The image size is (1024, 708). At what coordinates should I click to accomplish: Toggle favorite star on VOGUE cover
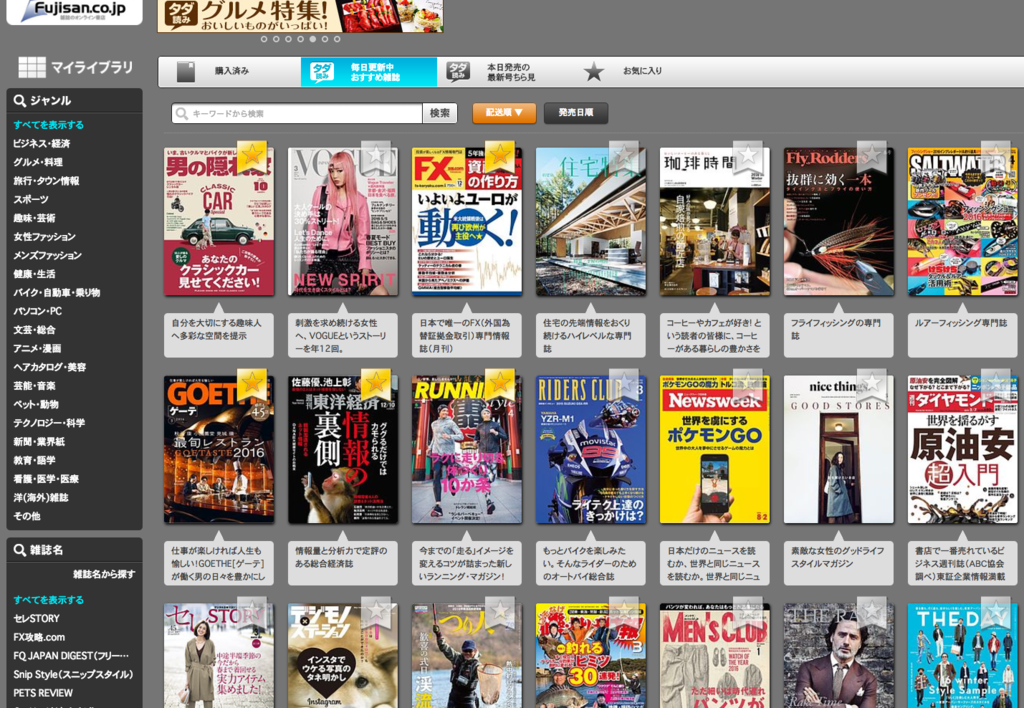pyautogui.click(x=376, y=156)
